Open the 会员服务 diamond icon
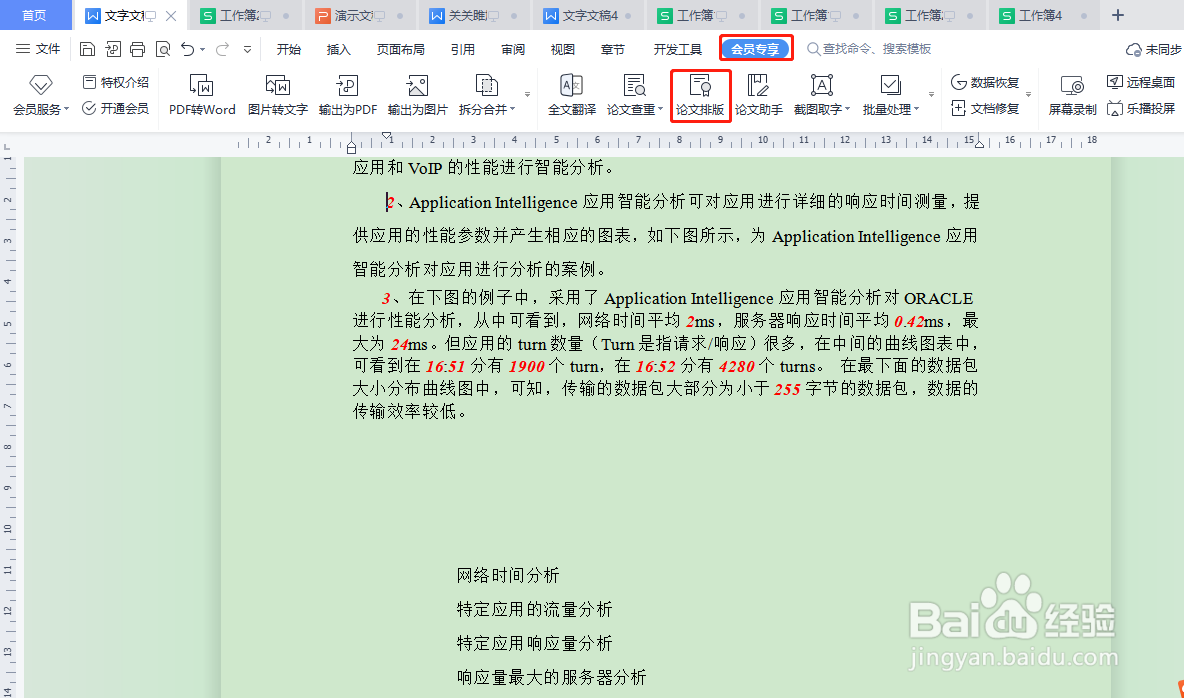This screenshot has width=1184, height=698. pyautogui.click(x=41, y=85)
